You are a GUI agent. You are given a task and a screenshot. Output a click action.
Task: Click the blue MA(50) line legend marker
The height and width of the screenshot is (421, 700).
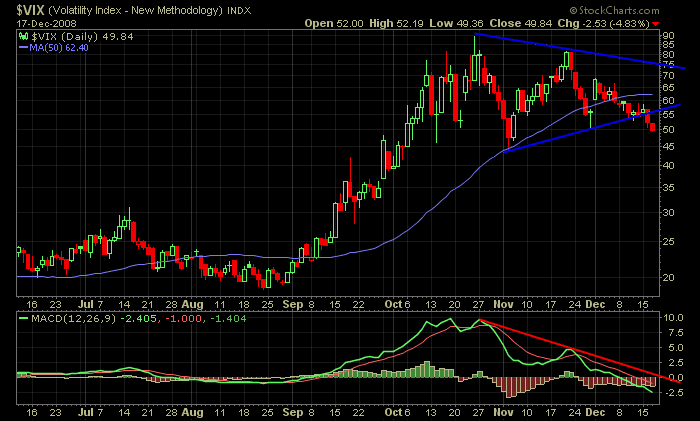pyautogui.click(x=23, y=47)
